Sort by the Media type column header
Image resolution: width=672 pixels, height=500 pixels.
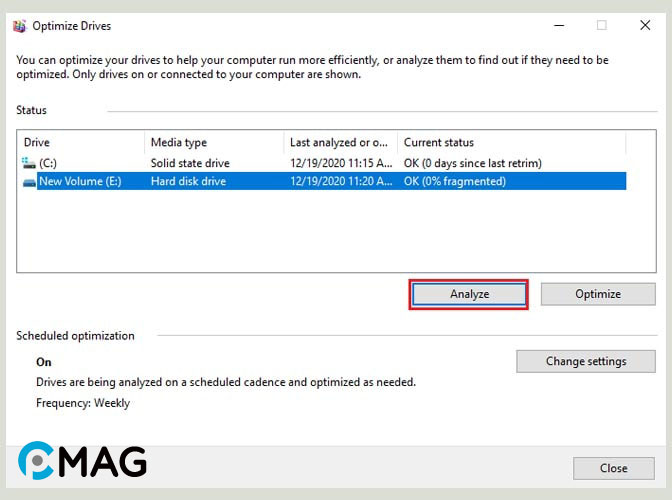(x=214, y=142)
